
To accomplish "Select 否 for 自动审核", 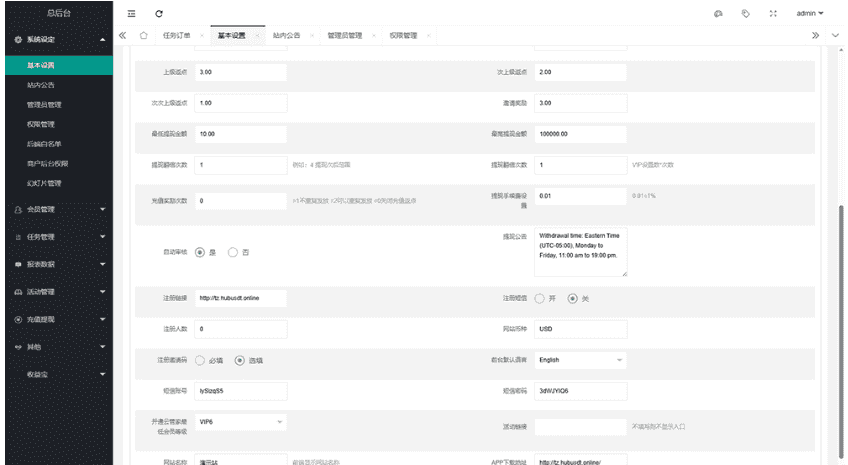I will 233,253.
